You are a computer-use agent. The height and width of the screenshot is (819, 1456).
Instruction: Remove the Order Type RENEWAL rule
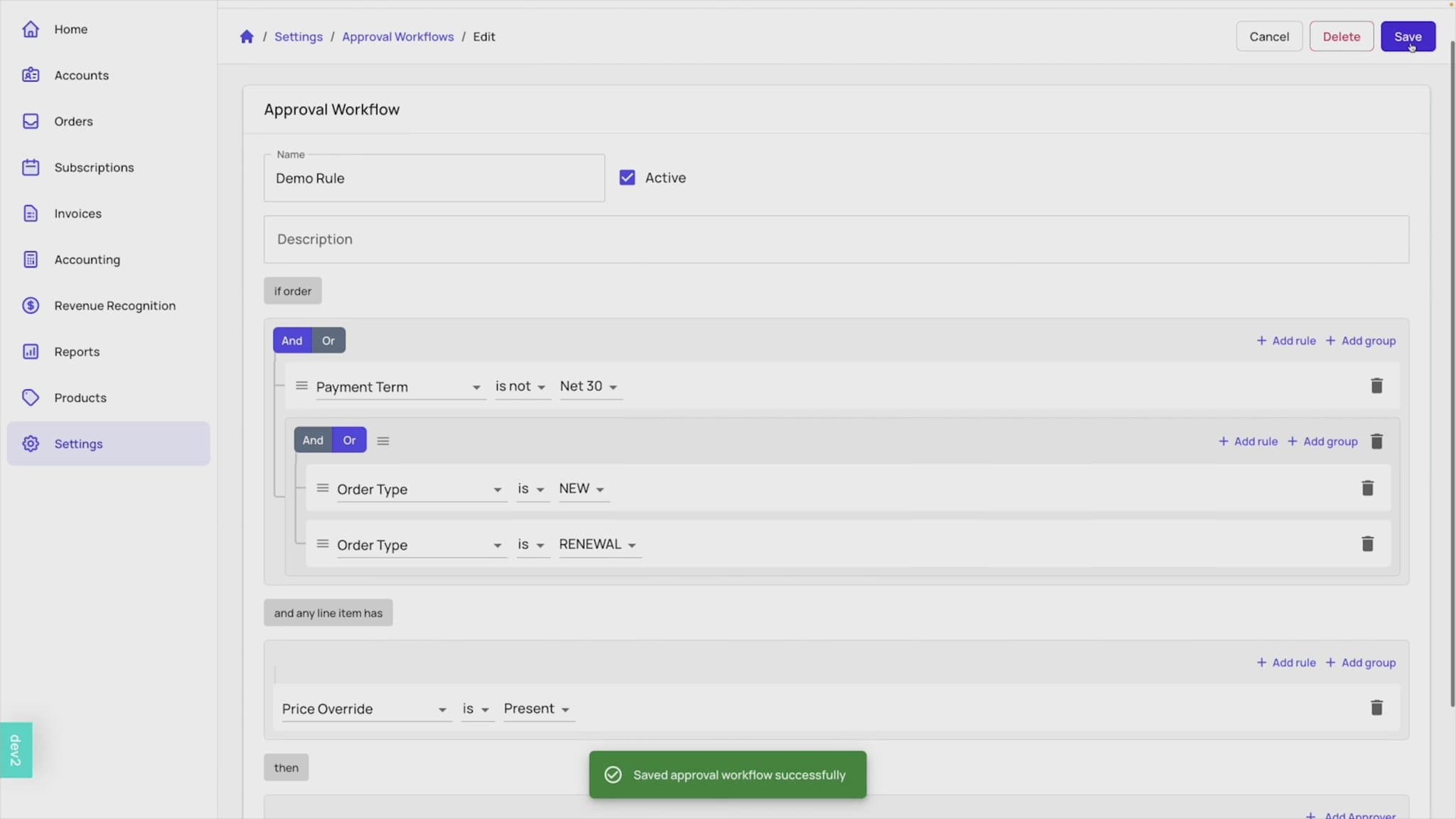pyautogui.click(x=1367, y=545)
